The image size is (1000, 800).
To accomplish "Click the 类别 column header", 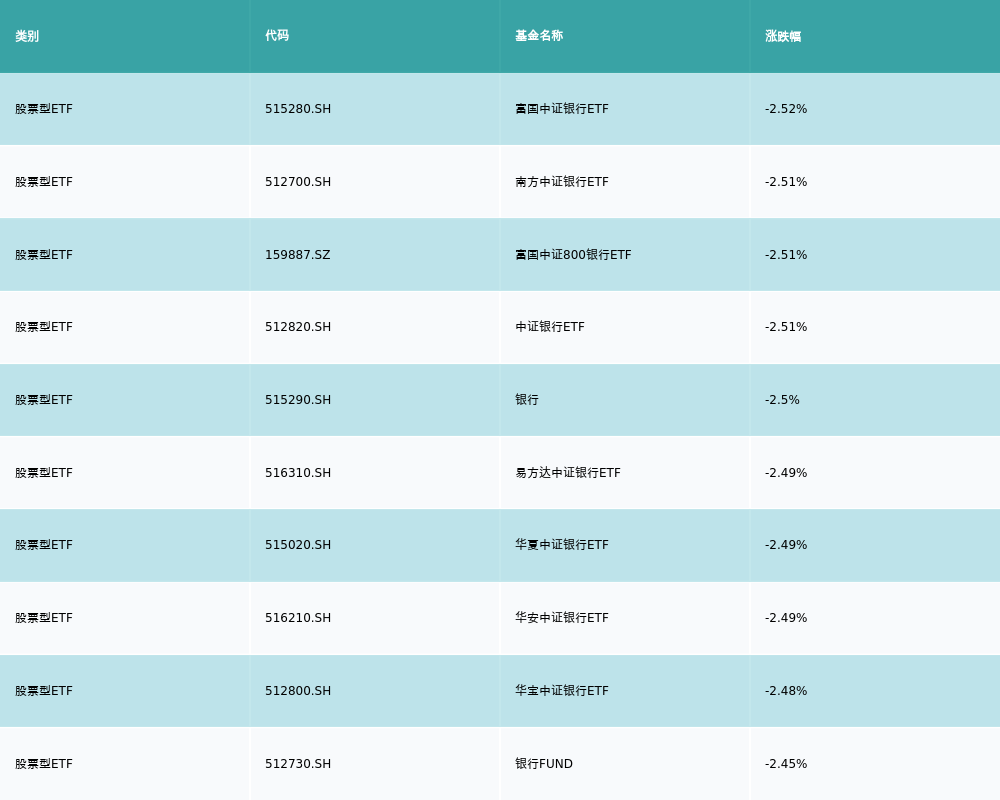I will click(27, 36).
